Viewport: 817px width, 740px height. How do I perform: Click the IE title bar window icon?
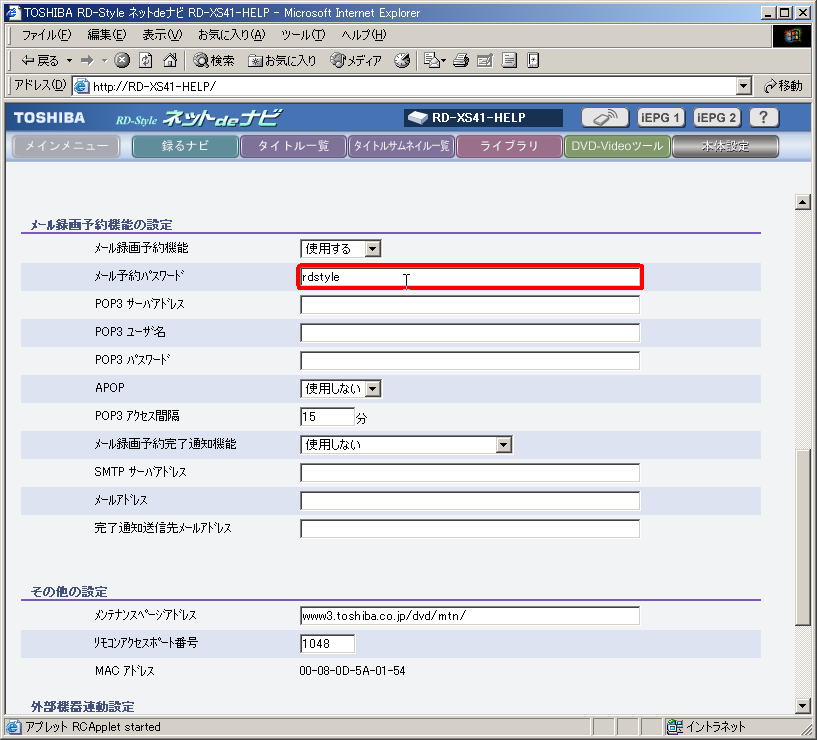pos(13,13)
